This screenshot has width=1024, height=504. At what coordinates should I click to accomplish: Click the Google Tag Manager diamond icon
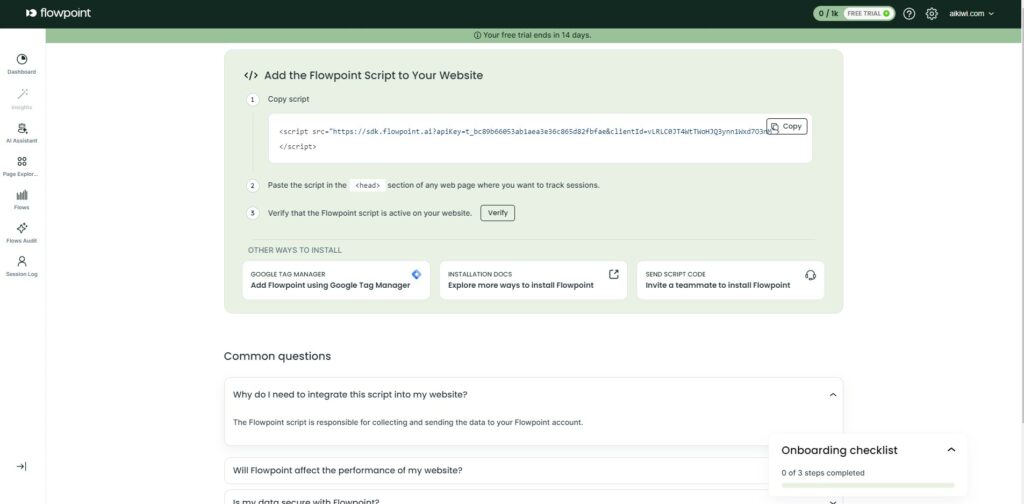417,274
